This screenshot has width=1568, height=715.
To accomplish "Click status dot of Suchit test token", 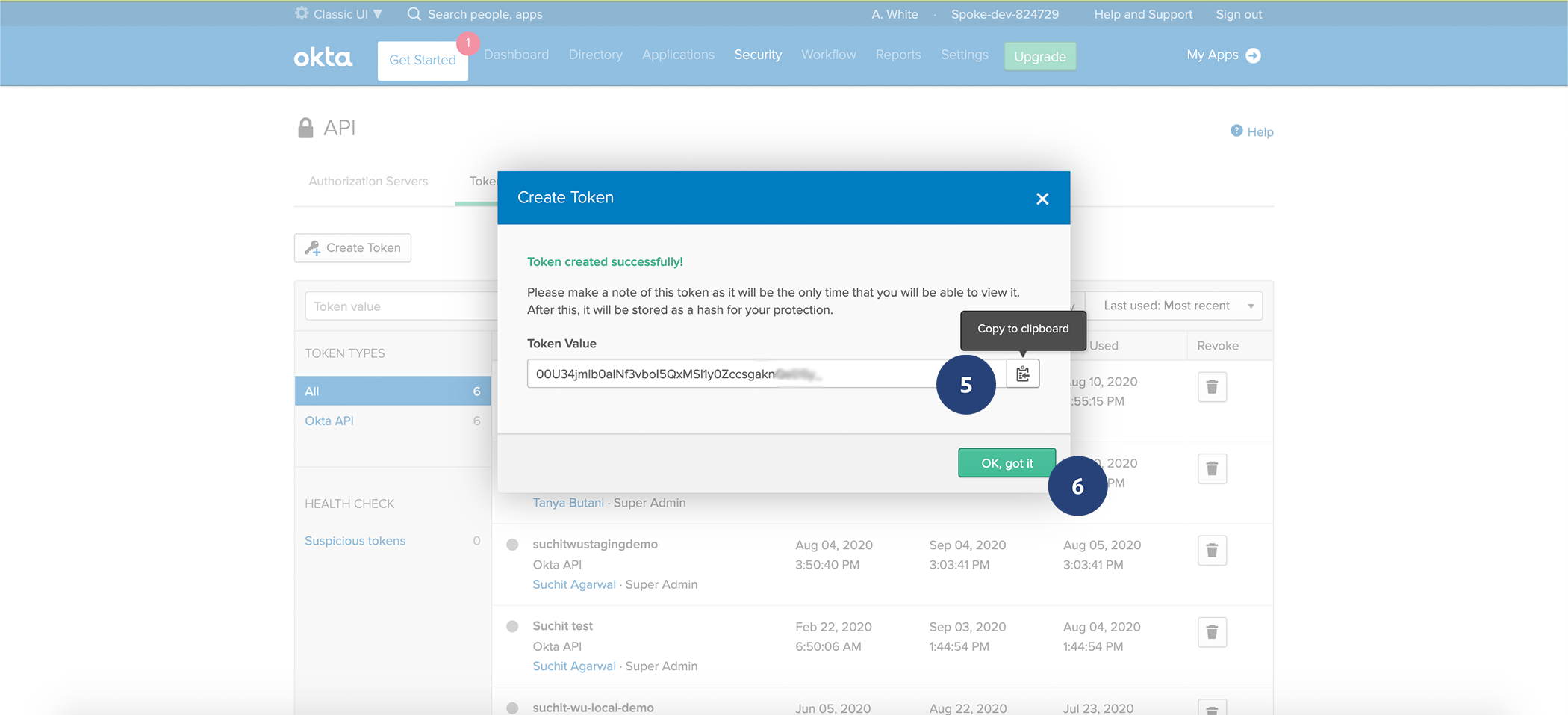I will (x=512, y=626).
